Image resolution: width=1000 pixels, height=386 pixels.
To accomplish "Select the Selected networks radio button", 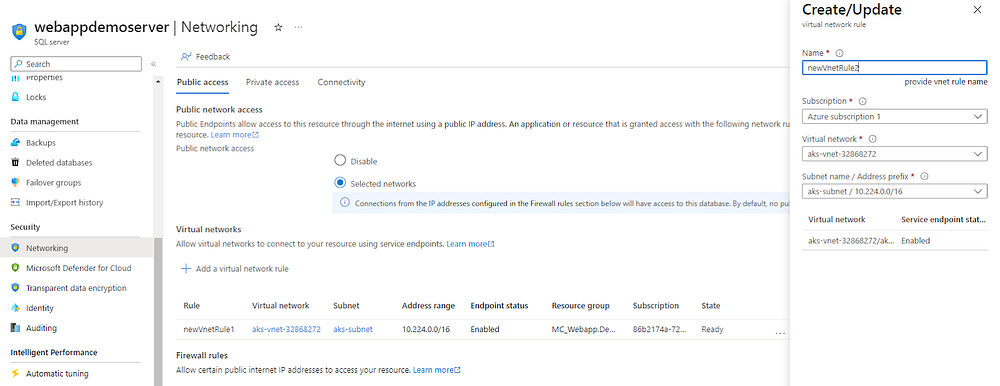I will click(341, 183).
